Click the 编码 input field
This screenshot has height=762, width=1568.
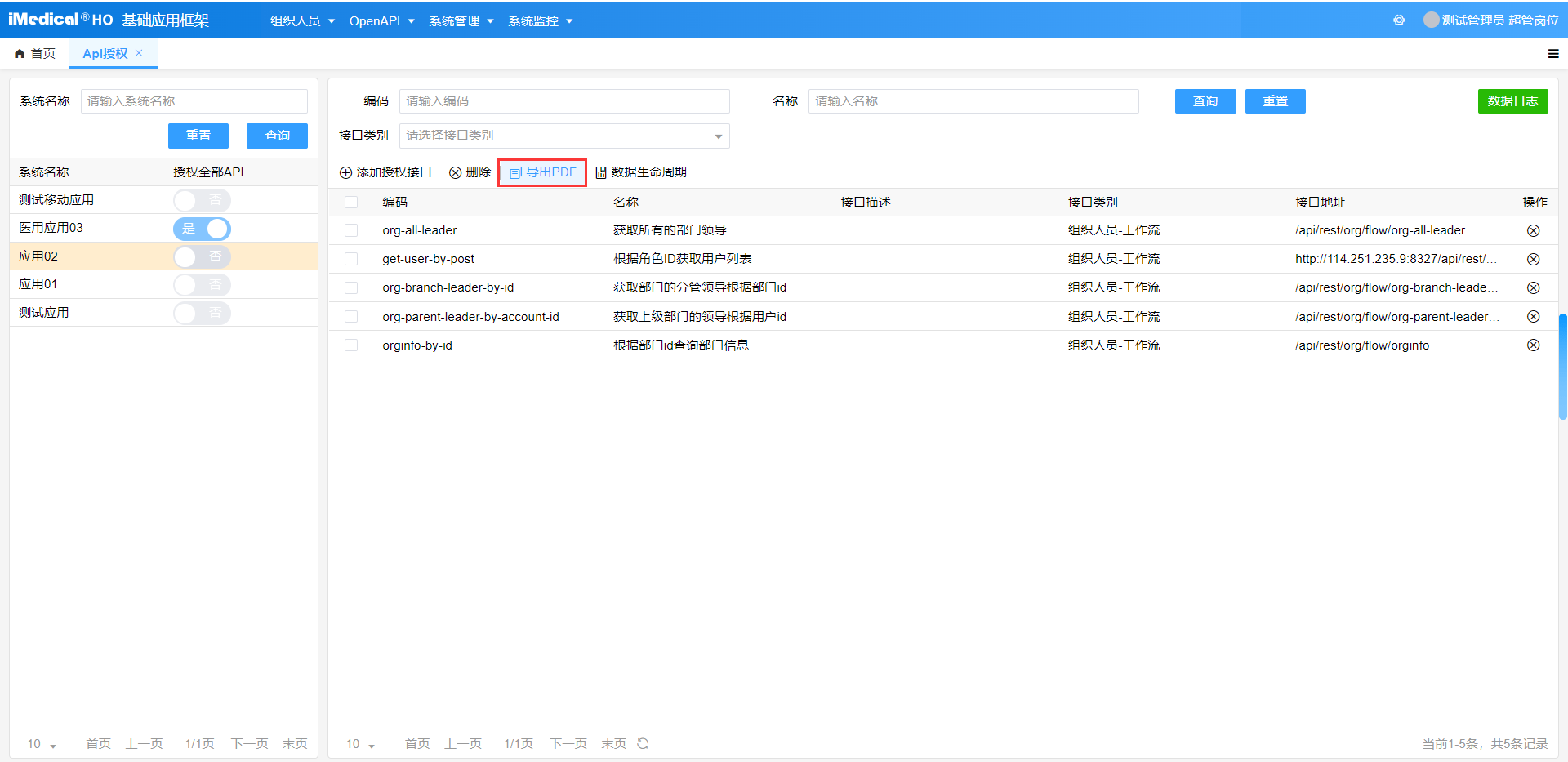click(x=563, y=101)
